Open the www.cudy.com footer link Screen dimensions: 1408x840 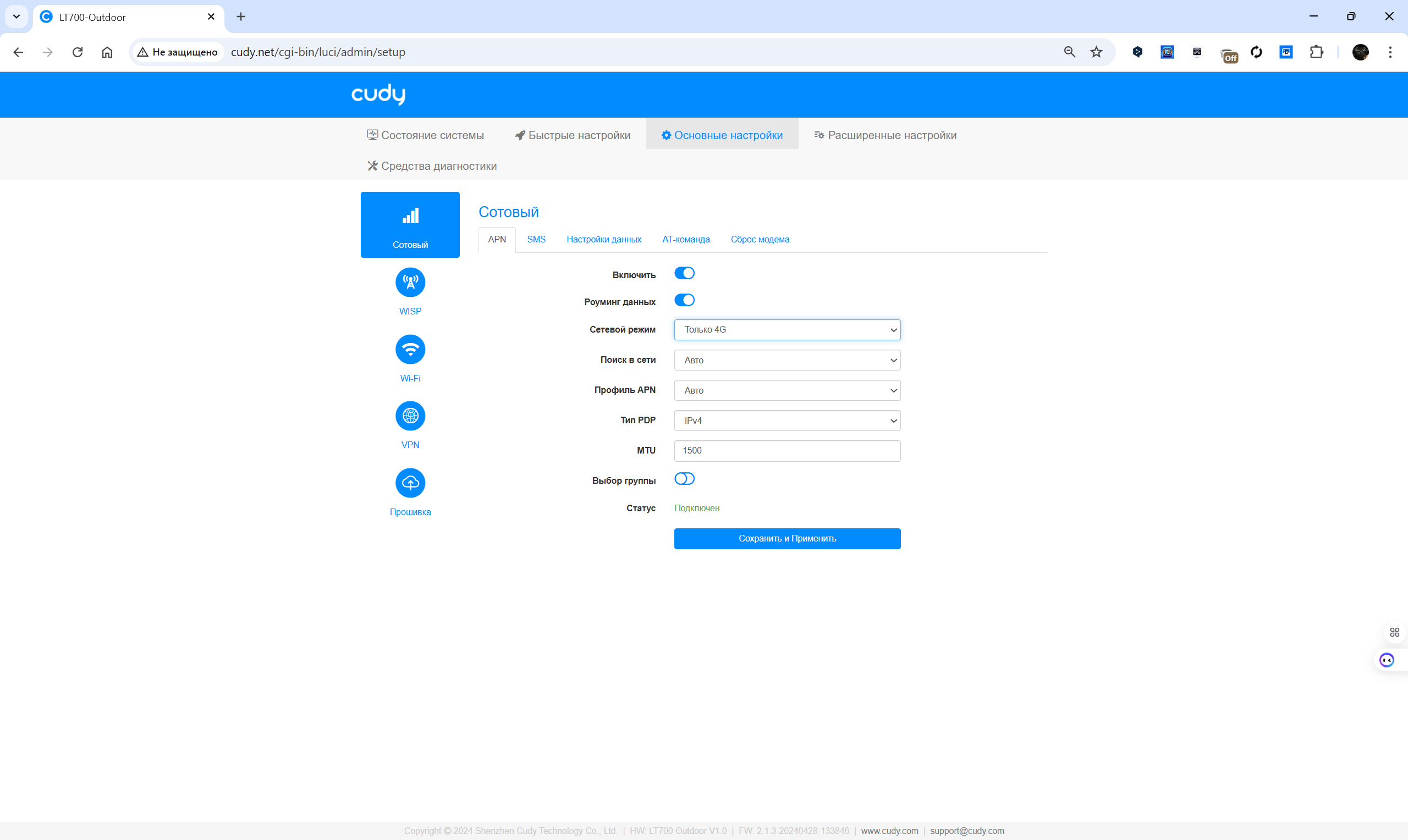tap(889, 830)
